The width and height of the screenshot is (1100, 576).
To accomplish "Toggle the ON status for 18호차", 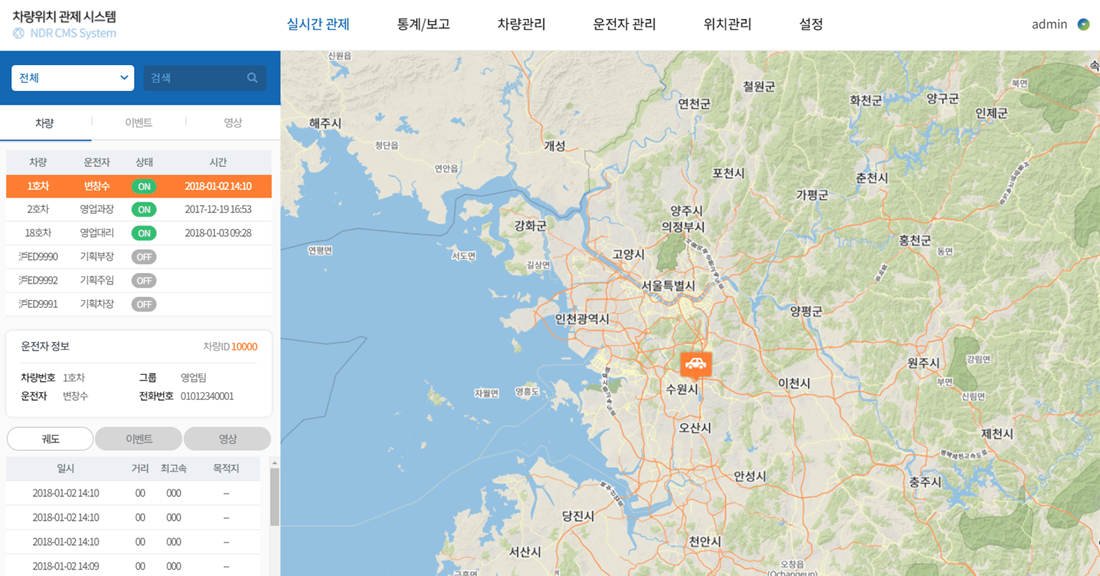I will tap(144, 233).
